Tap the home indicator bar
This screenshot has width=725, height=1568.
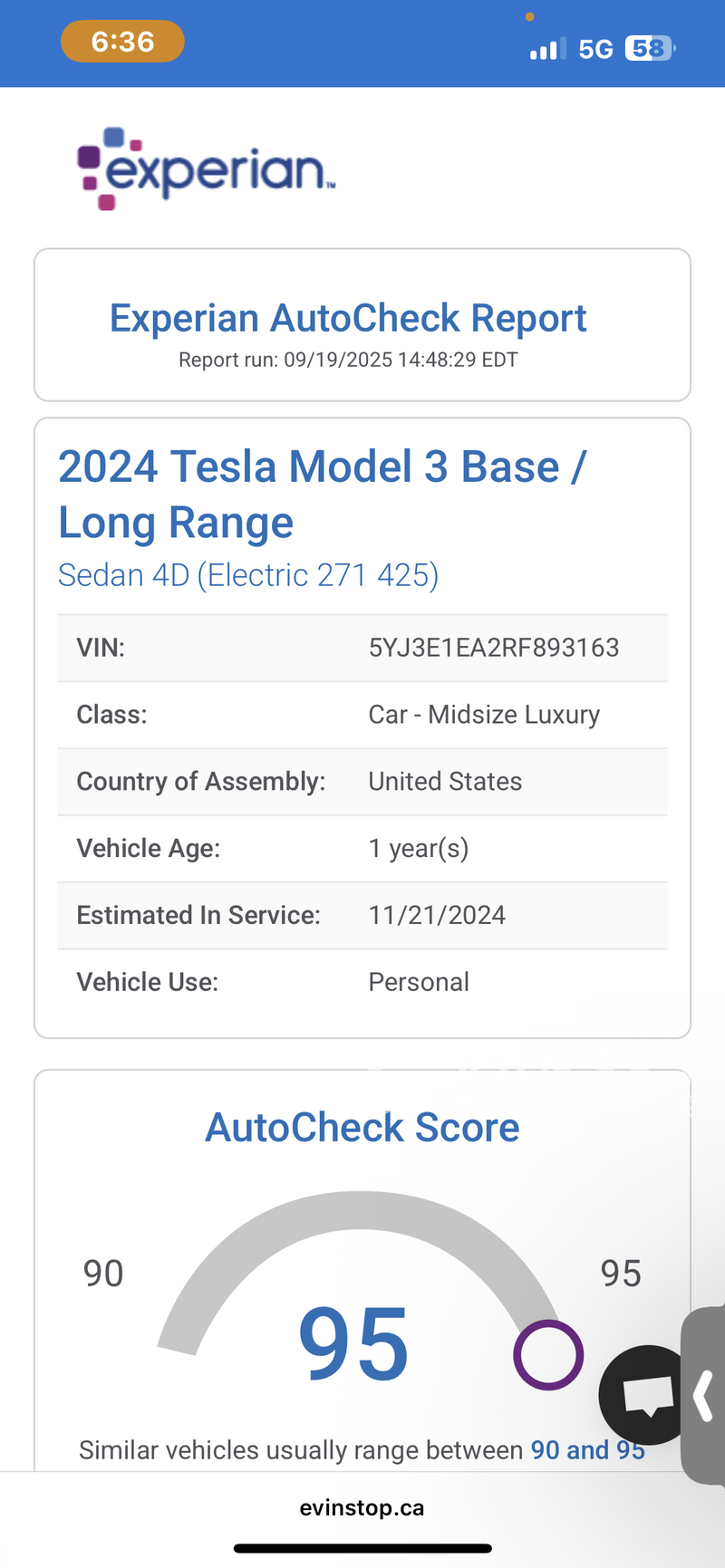point(362,1549)
